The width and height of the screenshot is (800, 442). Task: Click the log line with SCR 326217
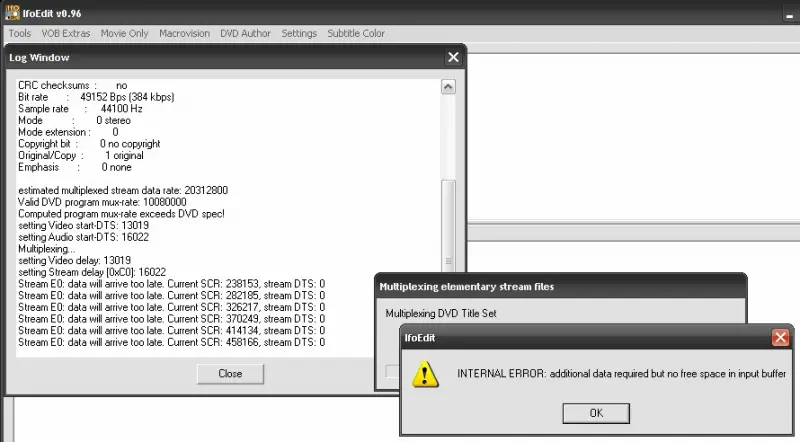(171, 308)
